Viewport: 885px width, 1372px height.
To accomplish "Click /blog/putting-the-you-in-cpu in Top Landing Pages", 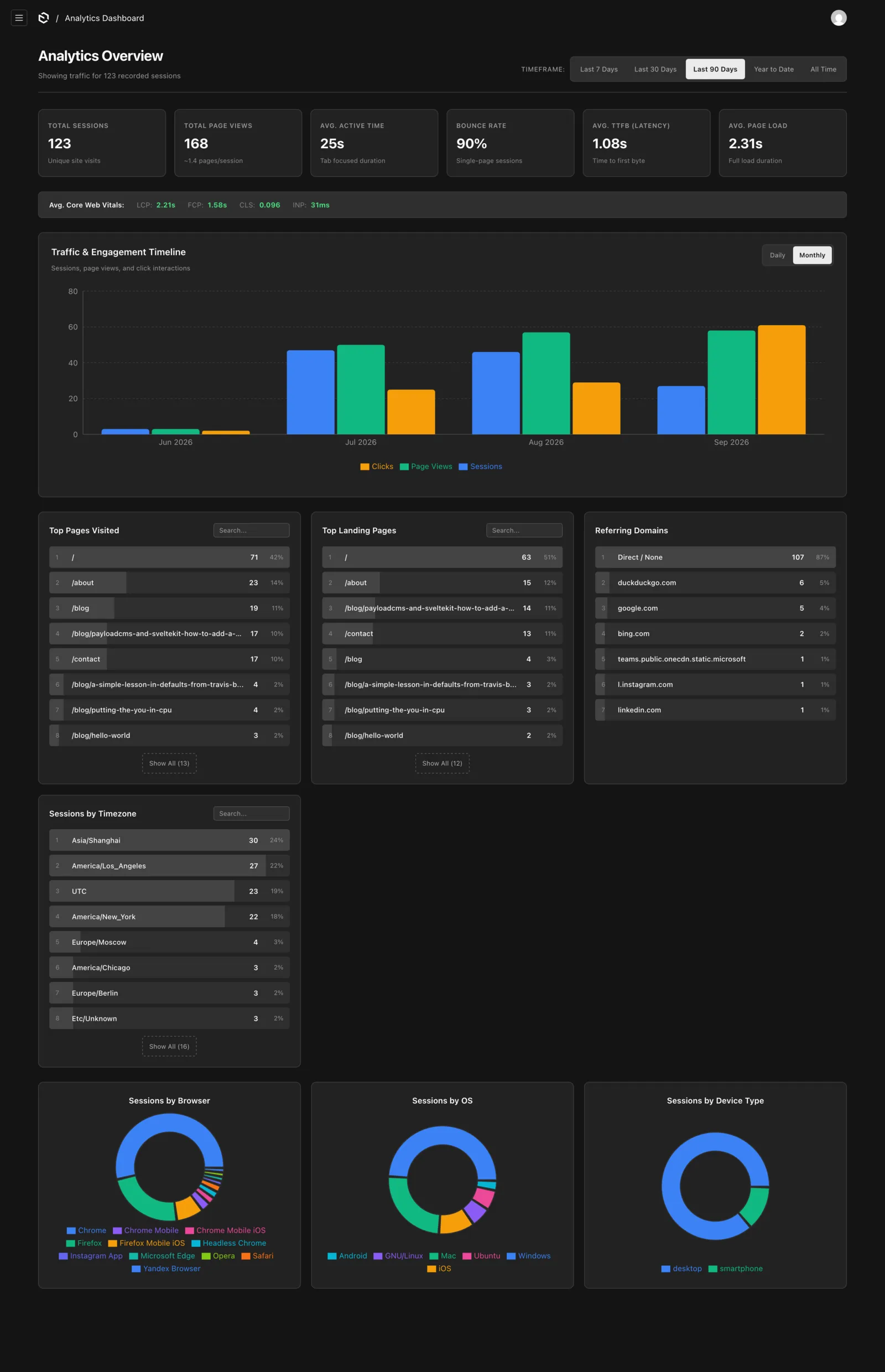I will click(442, 710).
